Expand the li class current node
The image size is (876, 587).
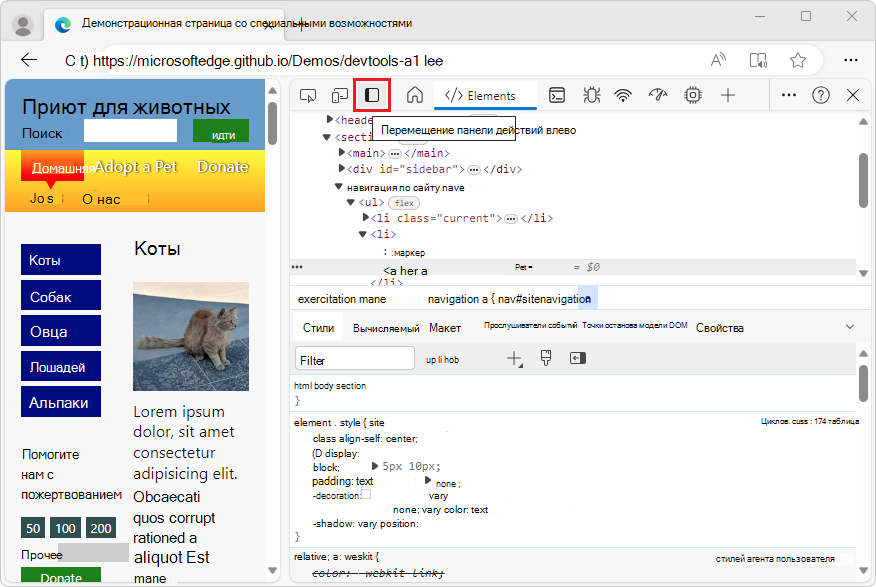tap(366, 217)
